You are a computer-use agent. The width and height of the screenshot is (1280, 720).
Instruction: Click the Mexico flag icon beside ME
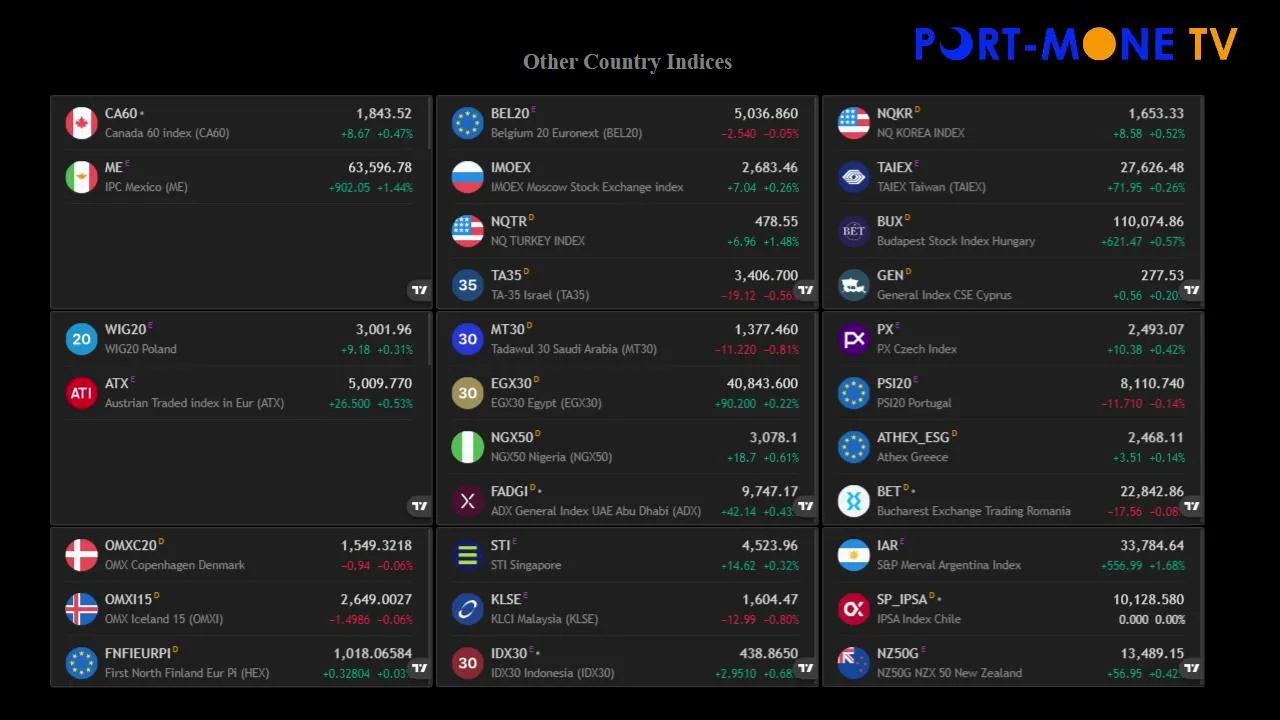point(81,177)
